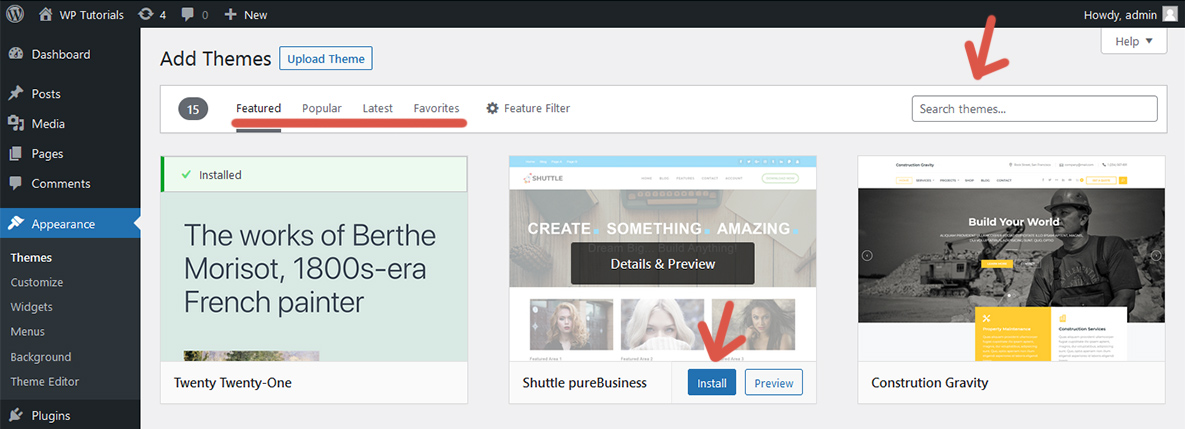This screenshot has width=1185, height=429.
Task: Click the Dashboard label in the sidebar
Action: click(61, 54)
